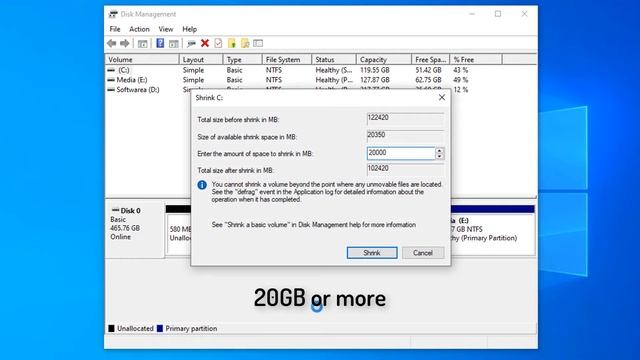Sort by the Layout column header
The width and height of the screenshot is (640, 360).
[201, 60]
